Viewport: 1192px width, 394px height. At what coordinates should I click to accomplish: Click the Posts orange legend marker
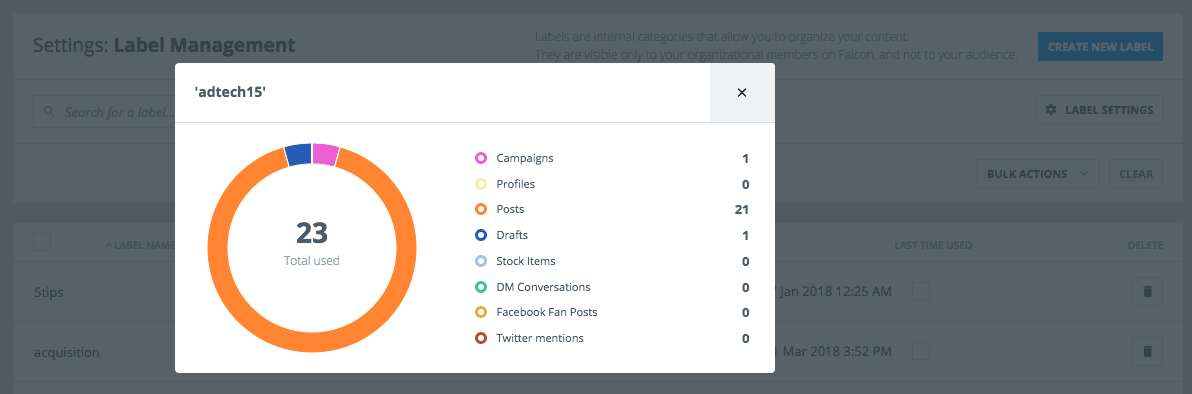(x=480, y=209)
